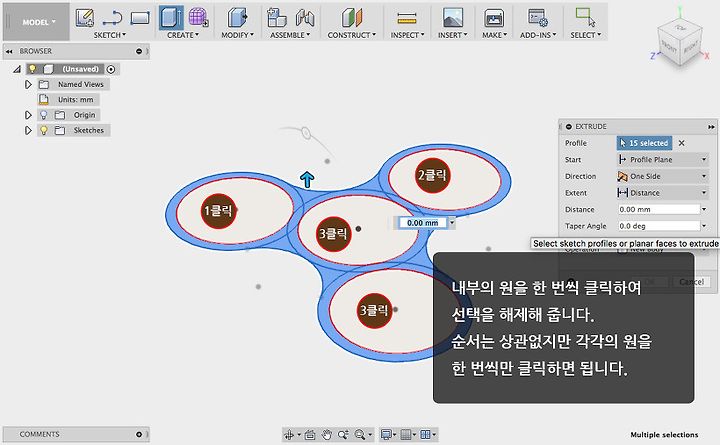
Task: Collapse the Extrude dialog header
Action: pyautogui.click(x=569, y=126)
